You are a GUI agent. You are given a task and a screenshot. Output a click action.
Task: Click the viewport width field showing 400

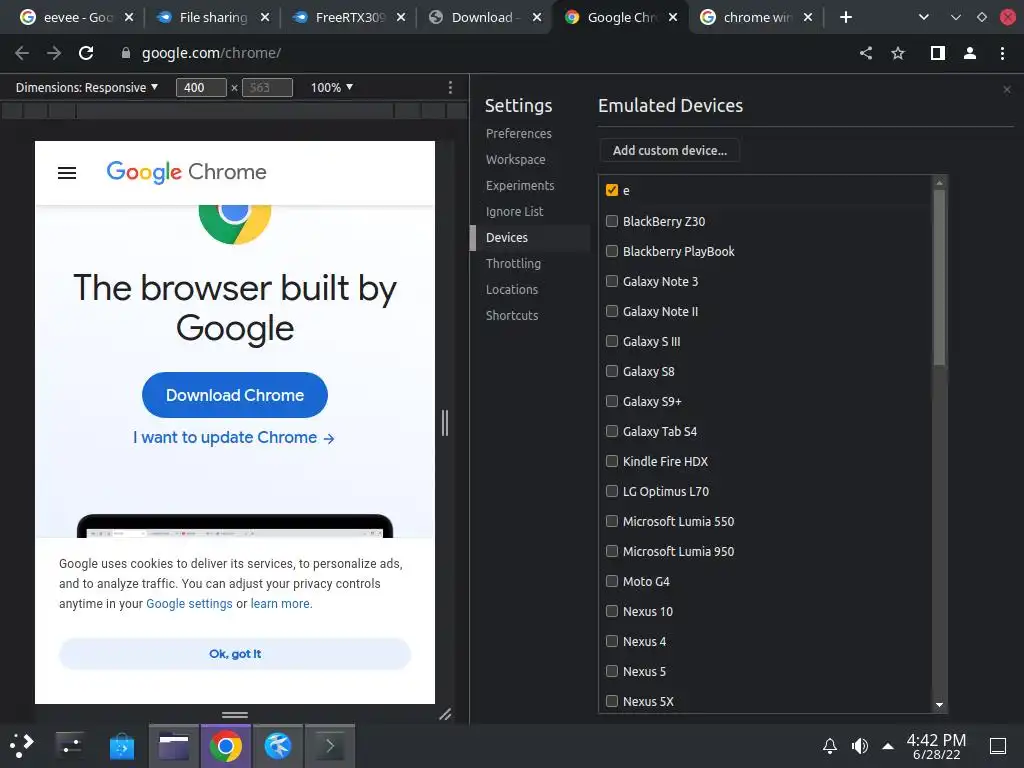point(201,88)
